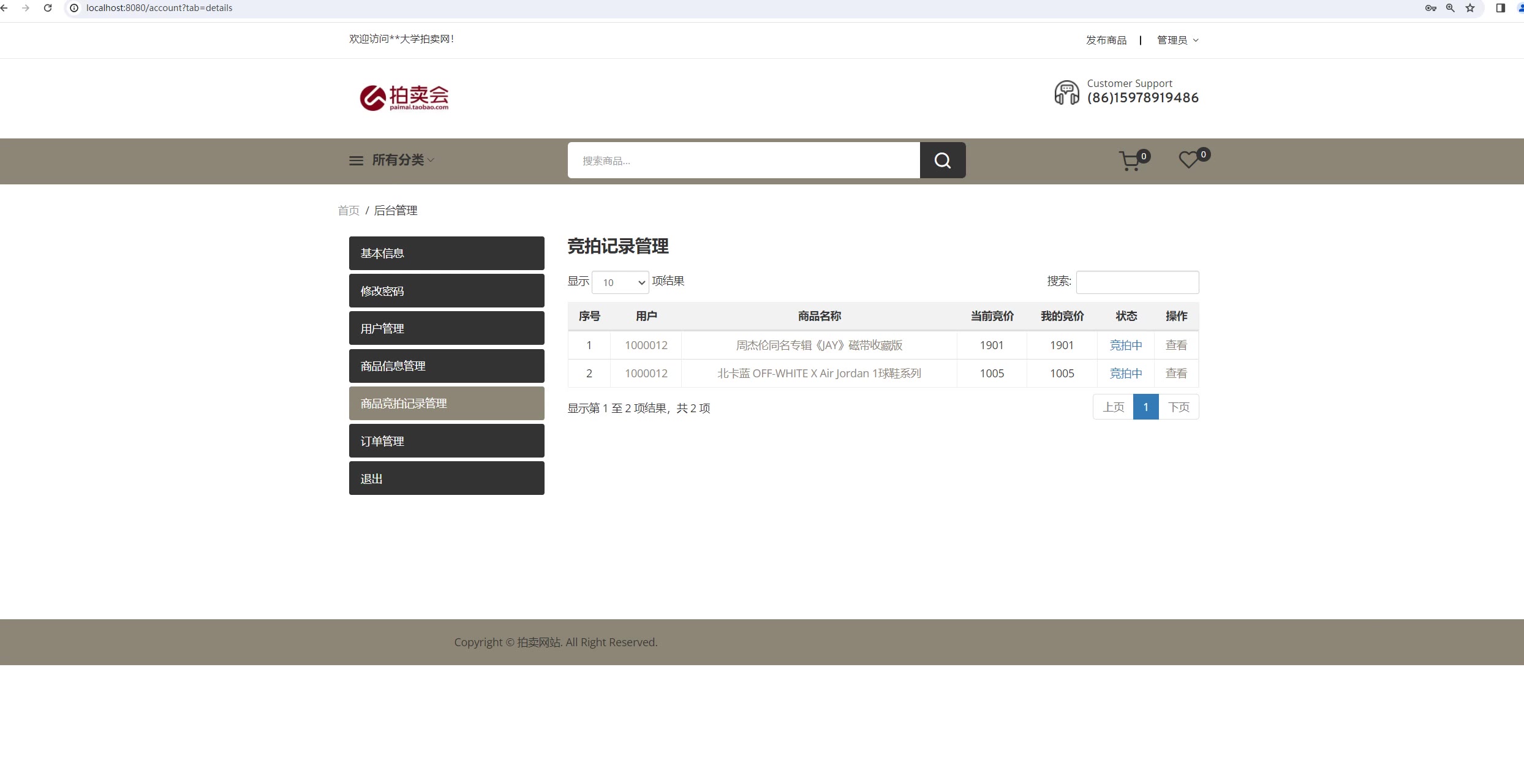Click the hamburger menu icon beside 所有分类

pos(356,160)
